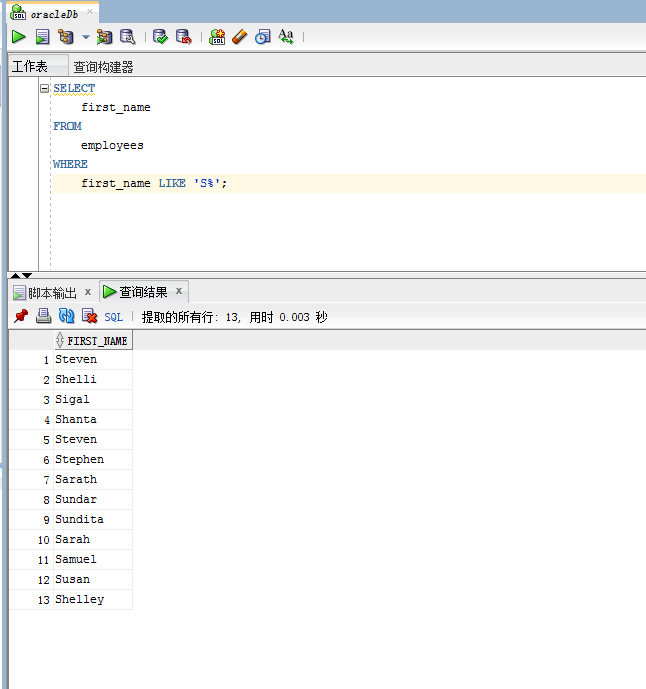Screen dimensions: 646x689
Task: Select the Shelli cell in row 2
Action: [x=93, y=379]
